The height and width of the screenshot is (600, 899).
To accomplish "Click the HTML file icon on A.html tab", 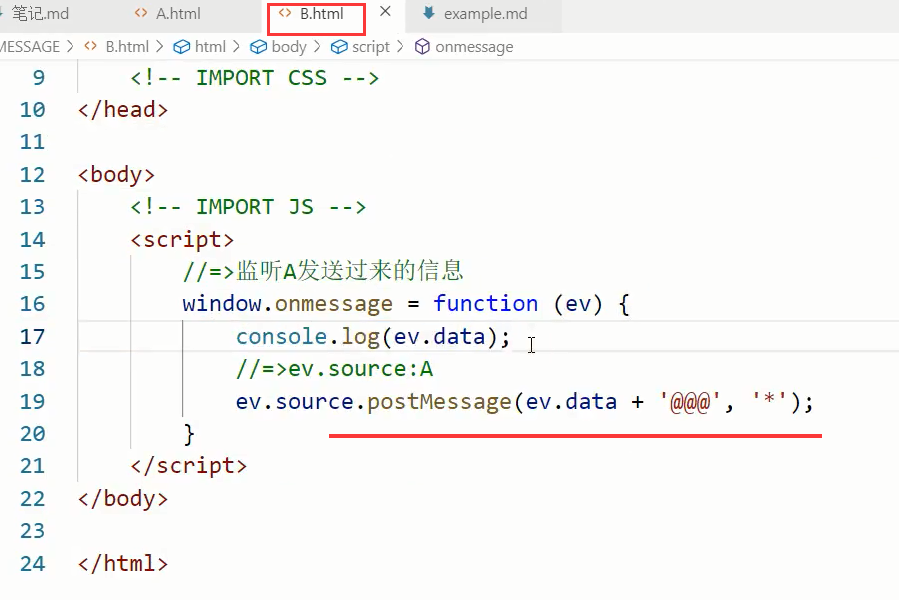I will pyautogui.click(x=140, y=13).
